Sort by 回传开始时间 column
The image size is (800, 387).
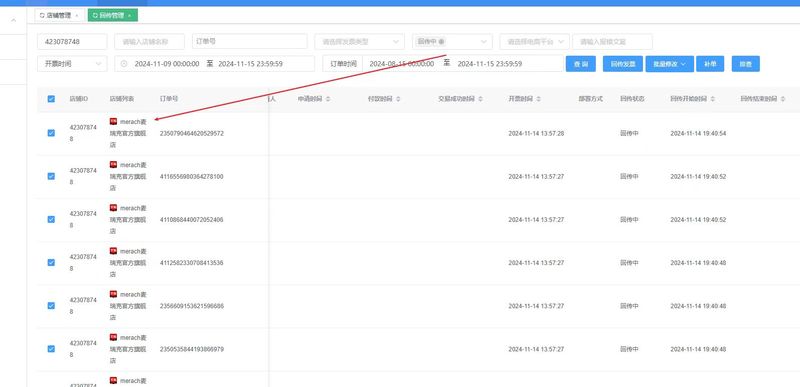713,99
